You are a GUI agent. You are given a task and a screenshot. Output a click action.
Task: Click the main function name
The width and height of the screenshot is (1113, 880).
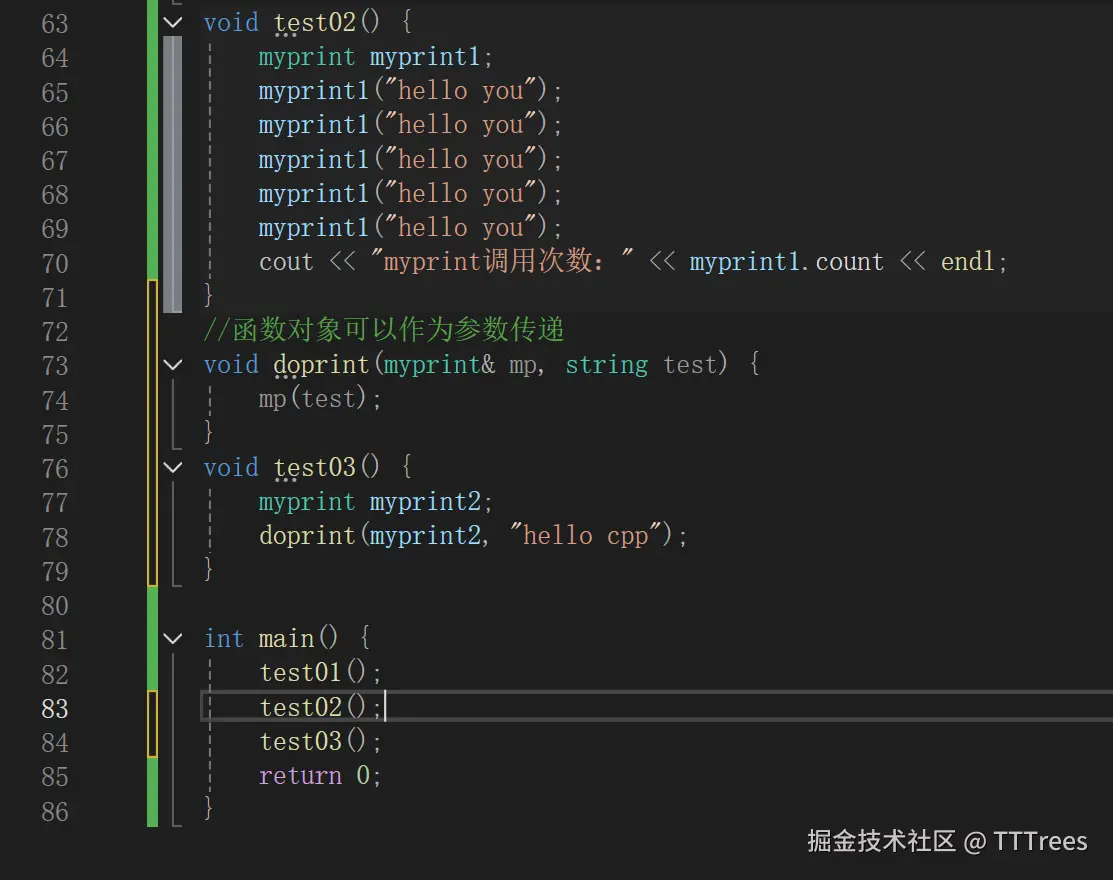click(x=286, y=639)
